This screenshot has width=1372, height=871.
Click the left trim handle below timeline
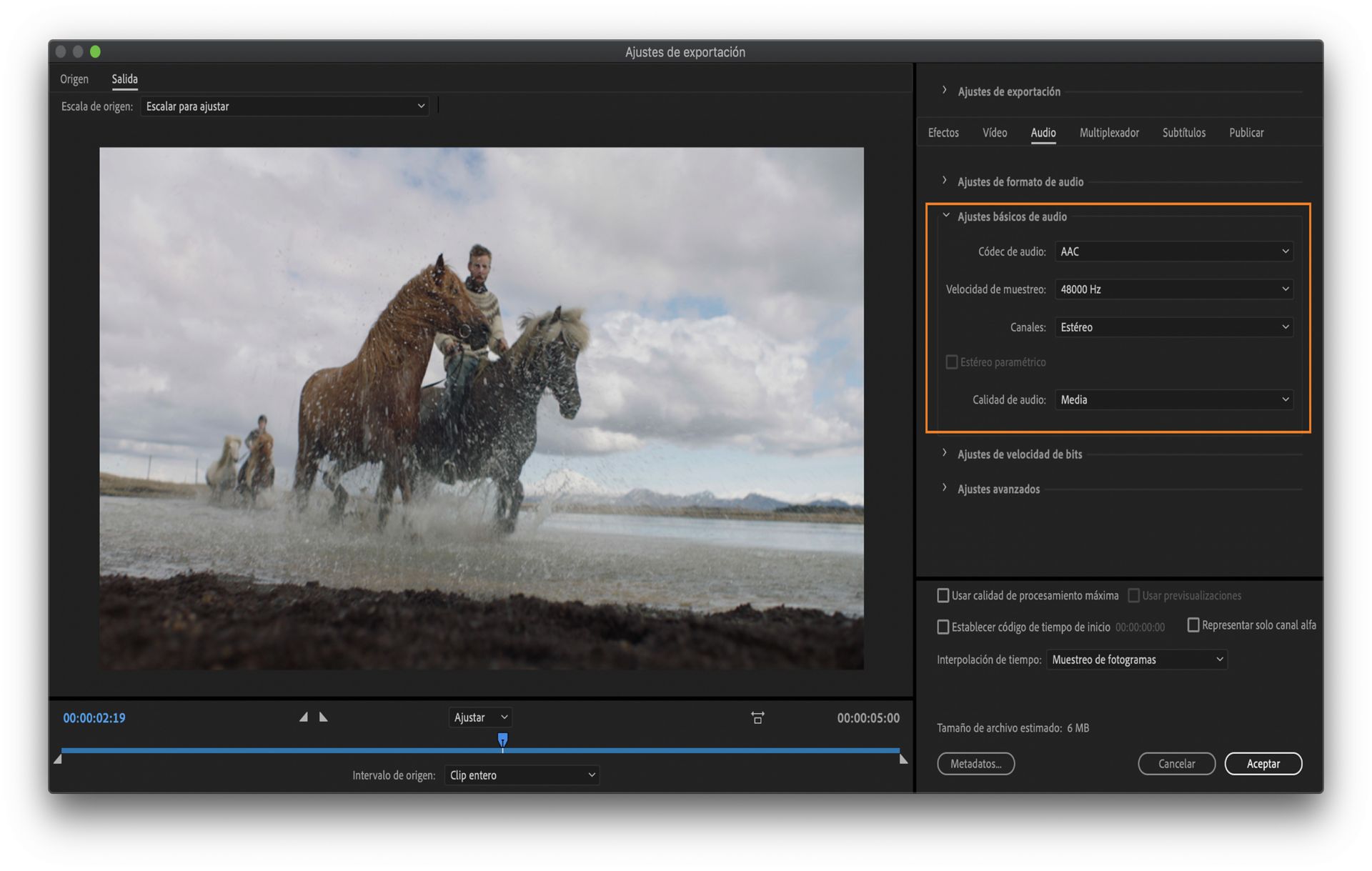tap(58, 760)
